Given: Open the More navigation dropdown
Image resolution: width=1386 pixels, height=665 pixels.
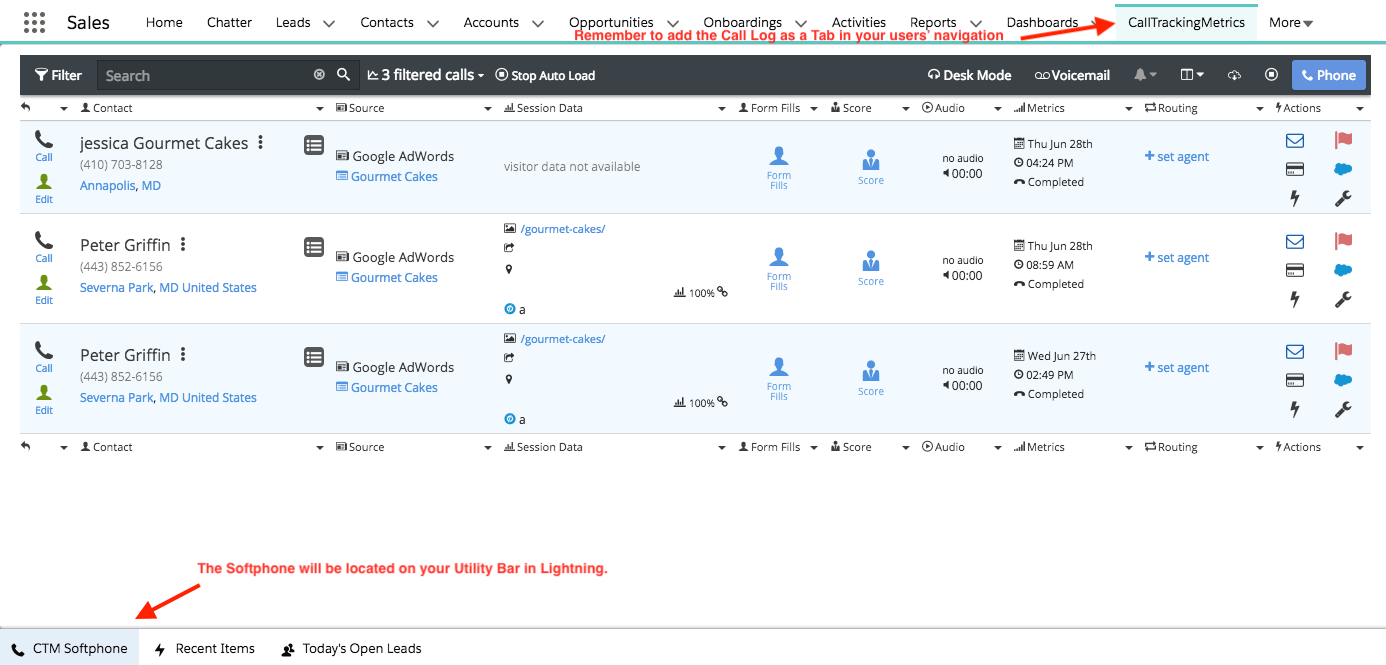Looking at the screenshot, I should [x=1291, y=22].
